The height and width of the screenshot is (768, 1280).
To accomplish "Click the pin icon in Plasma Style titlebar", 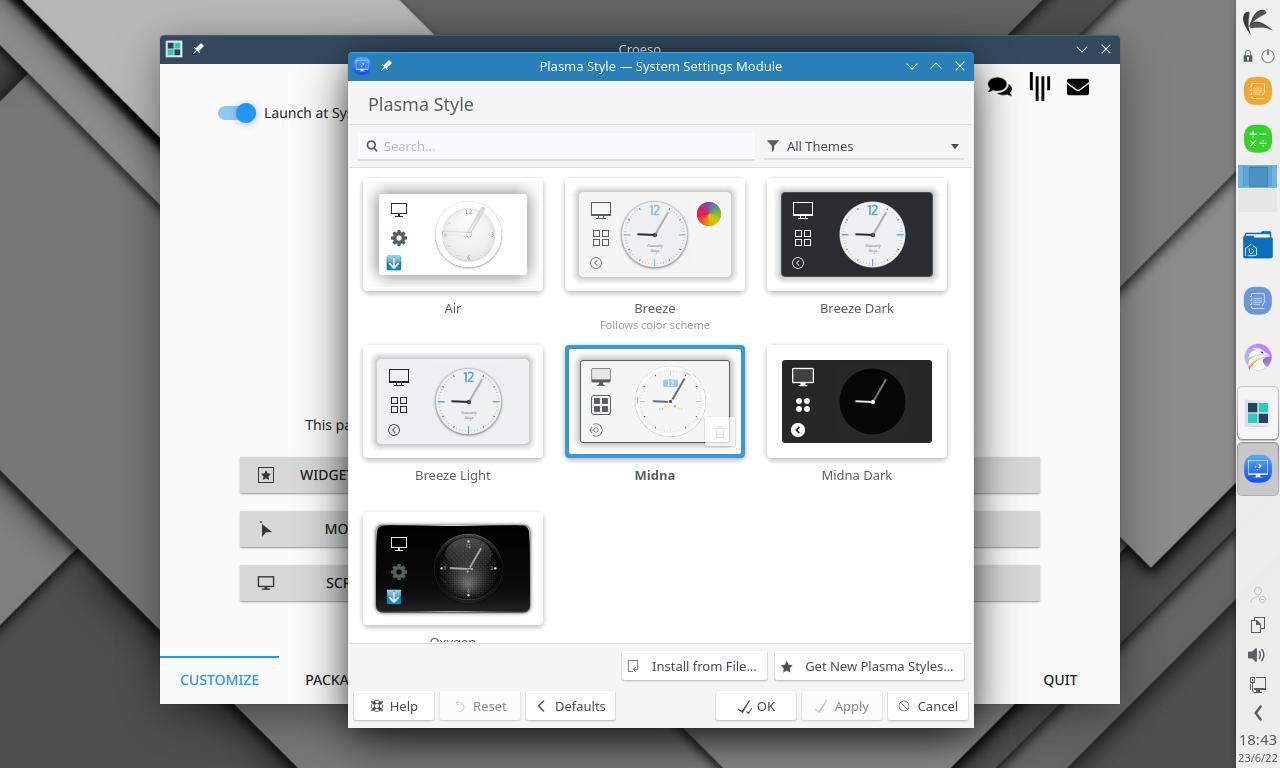I will click(x=386, y=66).
